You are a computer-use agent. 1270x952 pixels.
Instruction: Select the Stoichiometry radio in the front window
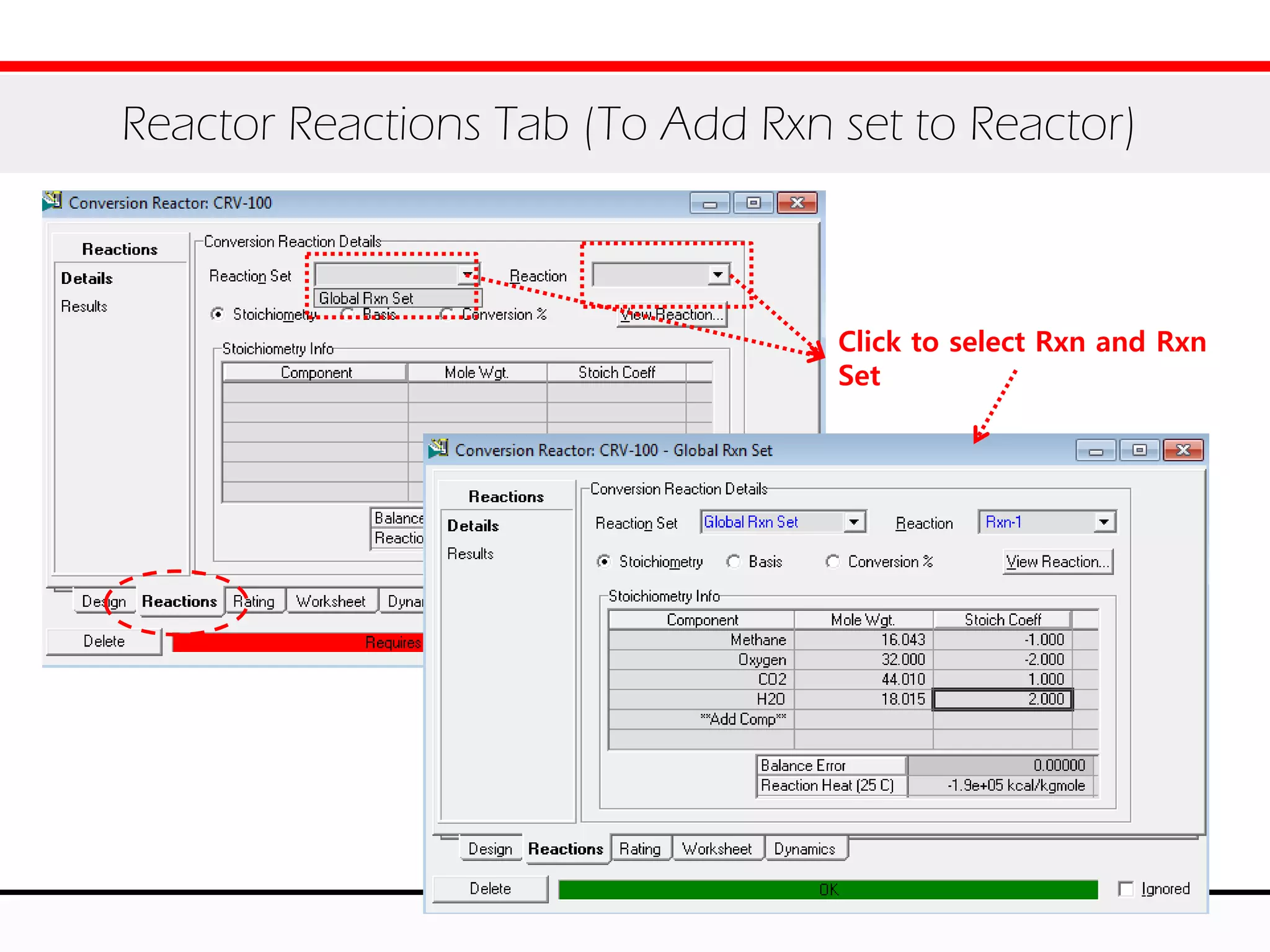(603, 562)
